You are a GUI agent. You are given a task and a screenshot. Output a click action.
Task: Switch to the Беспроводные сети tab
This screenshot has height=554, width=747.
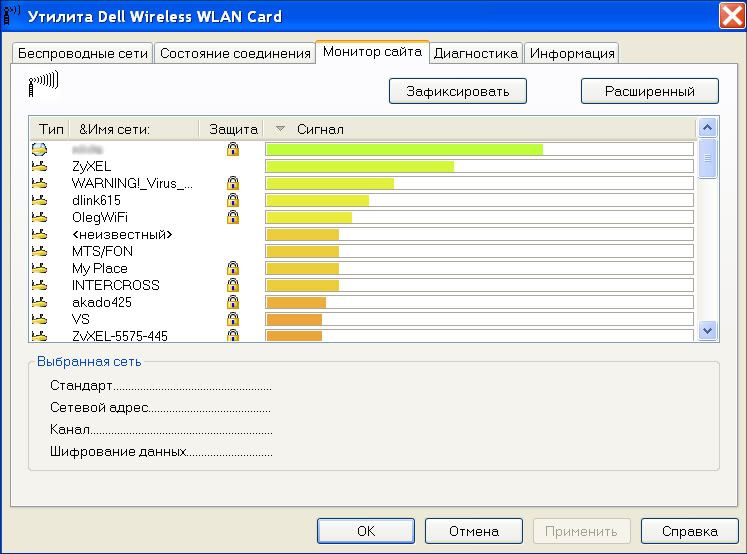pyautogui.click(x=82, y=53)
